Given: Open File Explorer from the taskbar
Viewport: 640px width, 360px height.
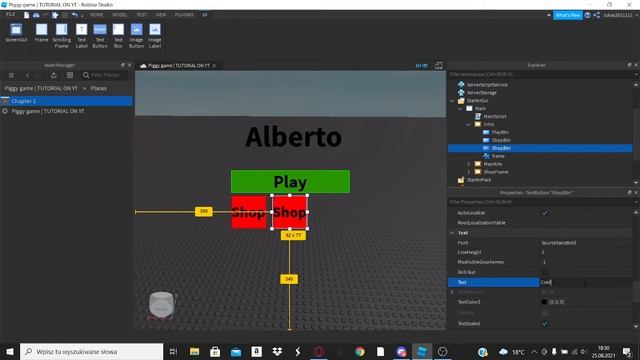Looking at the screenshot, I should tap(194, 351).
